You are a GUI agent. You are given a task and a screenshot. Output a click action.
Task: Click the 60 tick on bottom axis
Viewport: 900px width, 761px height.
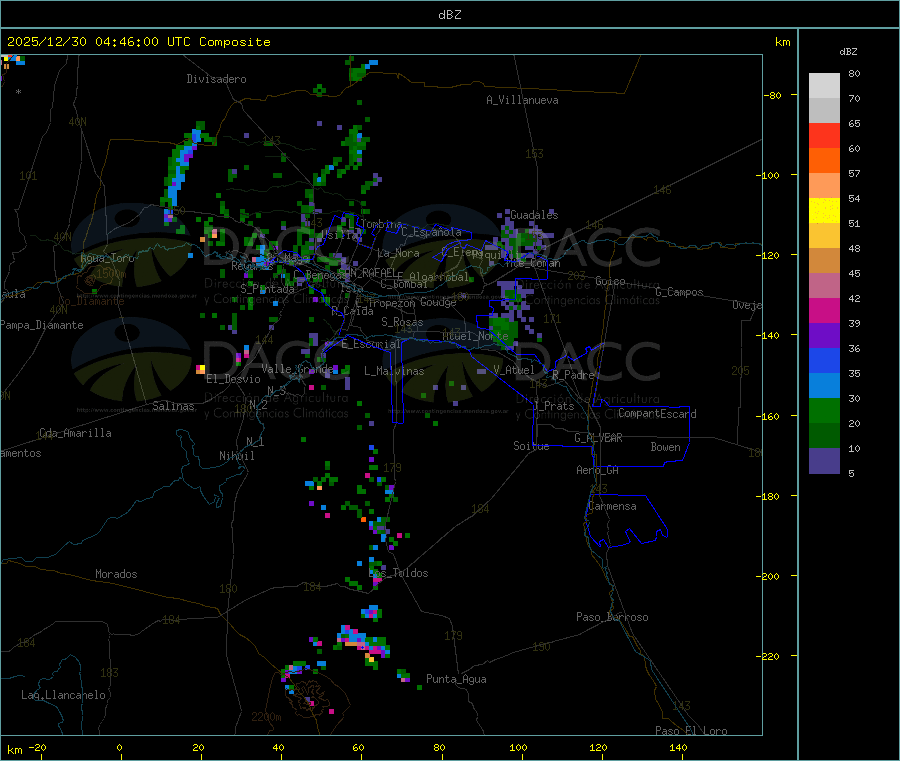click(358, 747)
